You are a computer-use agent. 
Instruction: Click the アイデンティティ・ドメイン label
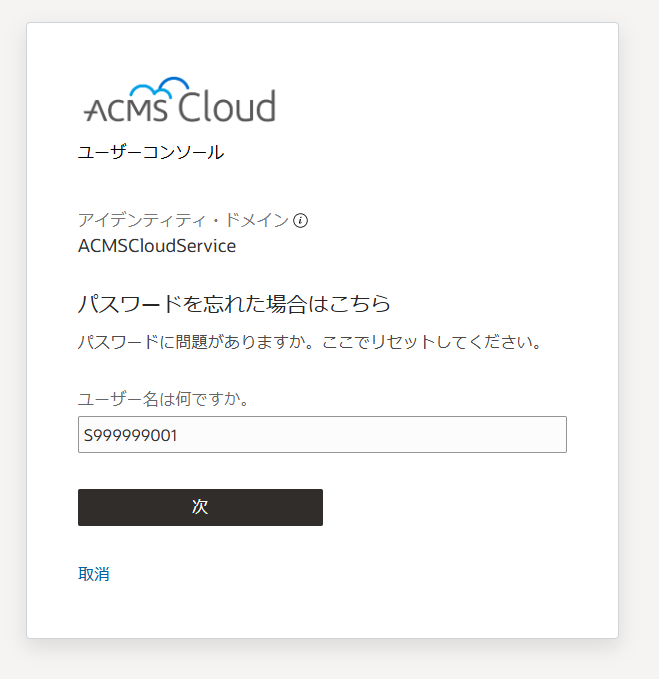(184, 220)
